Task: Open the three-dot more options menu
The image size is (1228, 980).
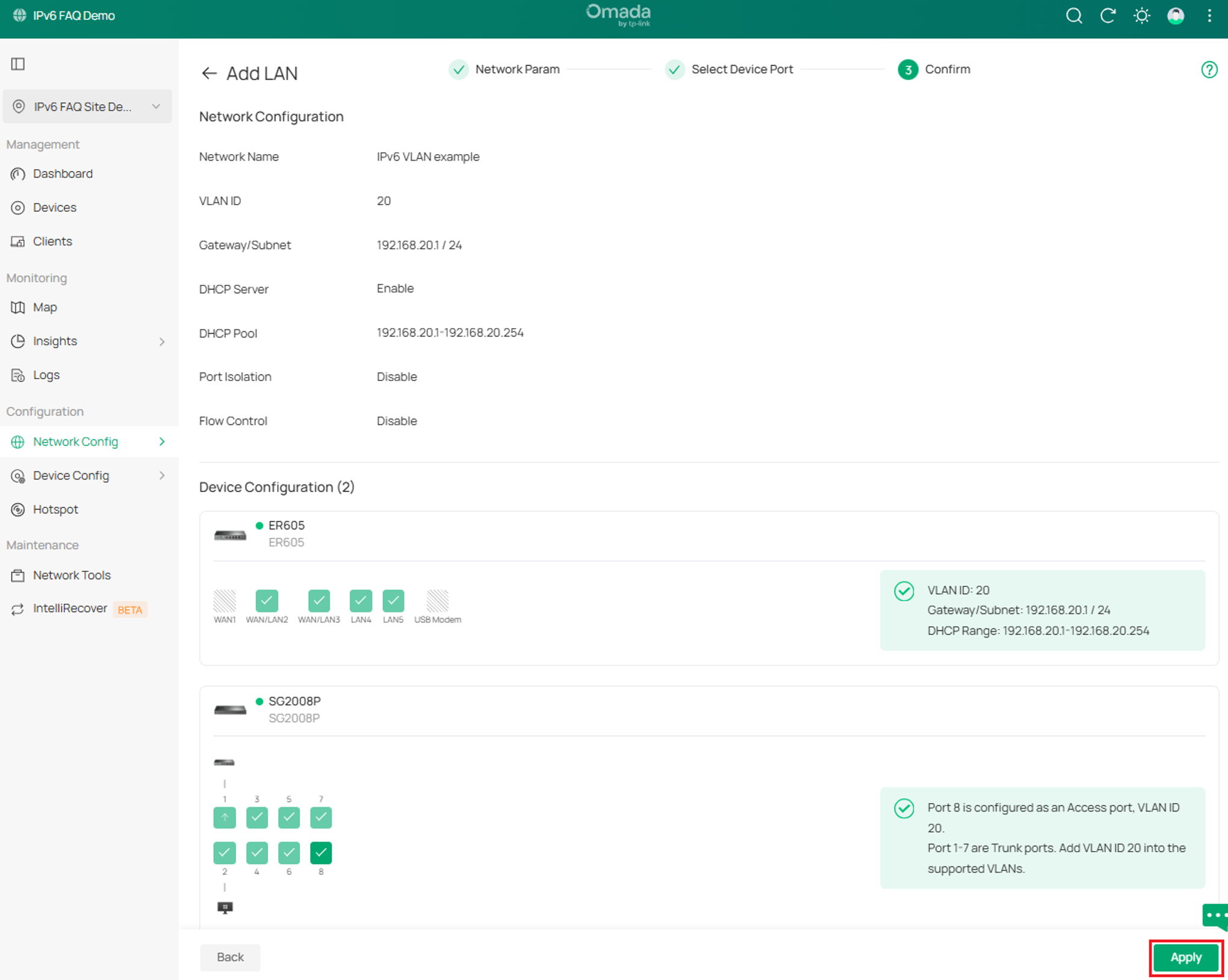Action: [1209, 16]
